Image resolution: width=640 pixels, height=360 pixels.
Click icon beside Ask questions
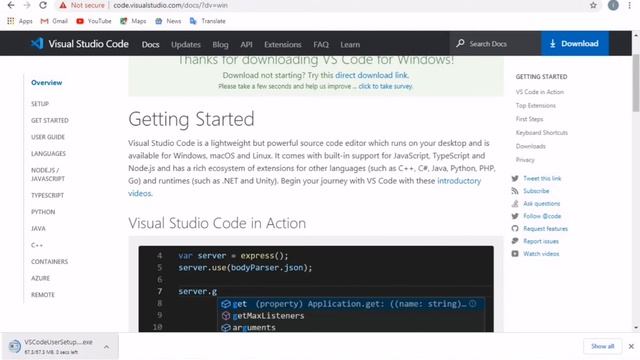coord(515,204)
